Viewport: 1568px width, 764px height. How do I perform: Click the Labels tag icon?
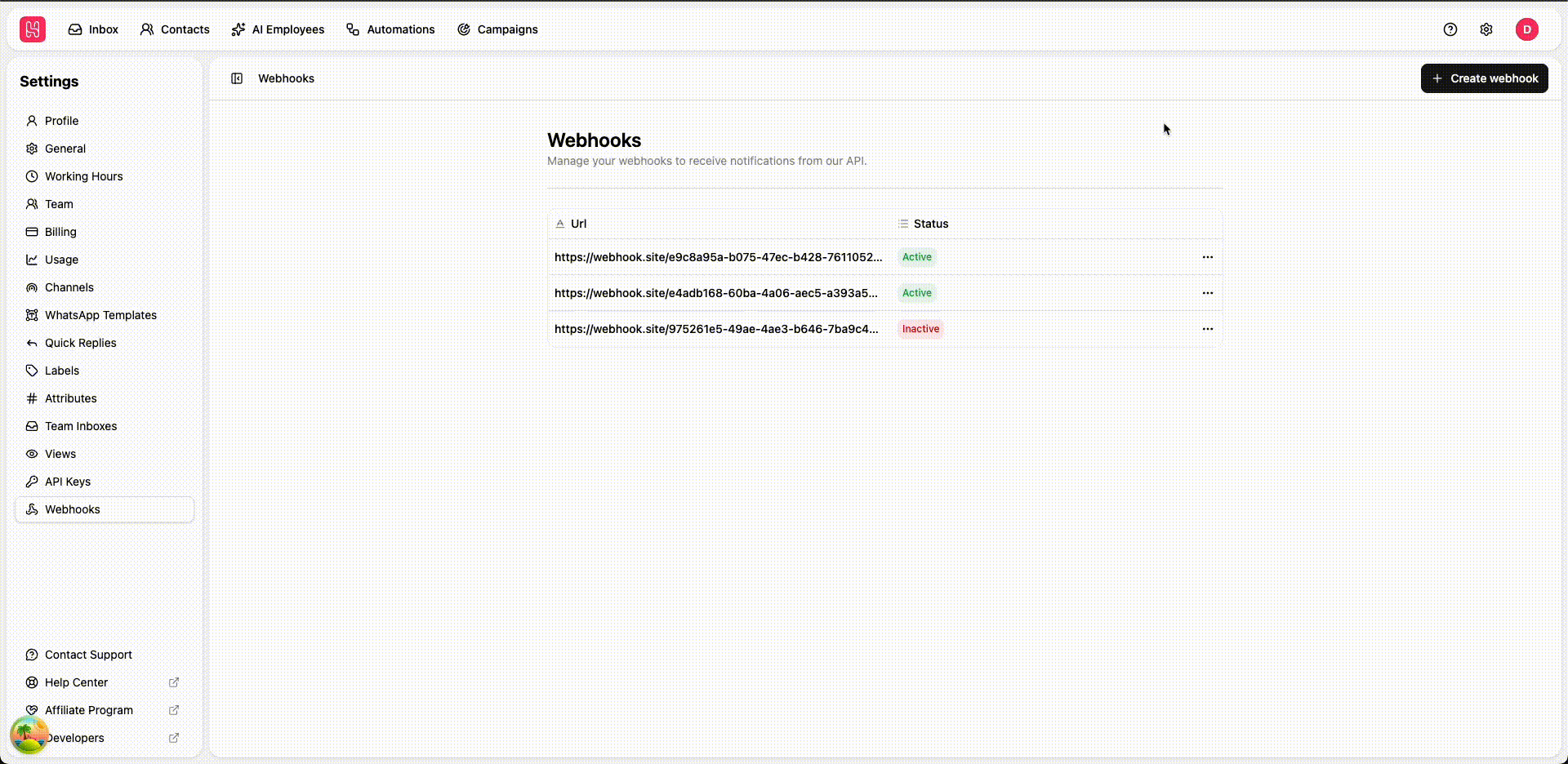tap(31, 371)
